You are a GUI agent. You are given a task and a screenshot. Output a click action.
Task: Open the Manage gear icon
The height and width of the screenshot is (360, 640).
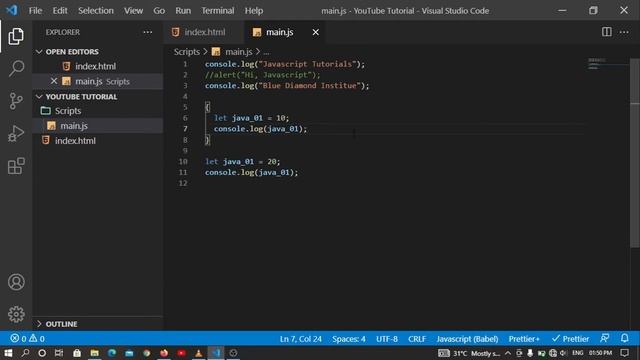[x=16, y=314]
